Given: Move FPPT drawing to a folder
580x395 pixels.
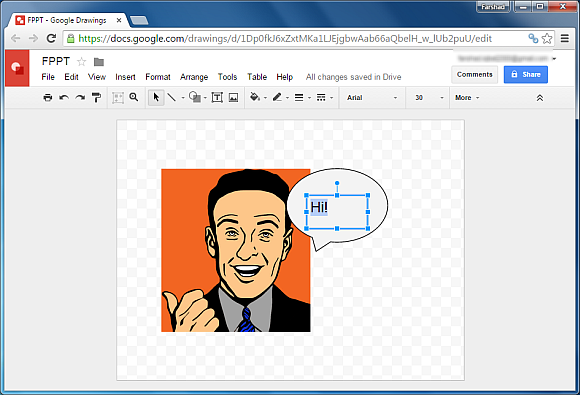Looking at the screenshot, I should (99, 62).
